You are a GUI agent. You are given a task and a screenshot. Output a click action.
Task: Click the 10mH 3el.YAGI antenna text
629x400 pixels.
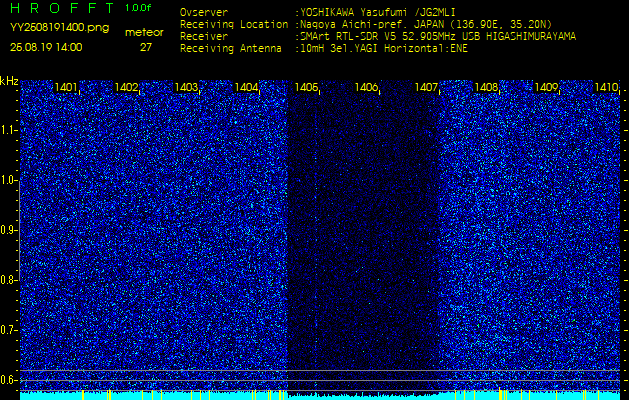384,49
